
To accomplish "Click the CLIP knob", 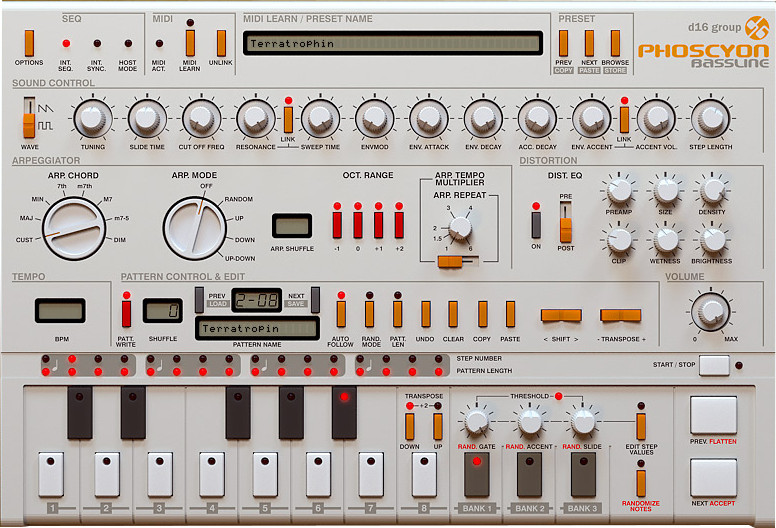I will 619,240.
